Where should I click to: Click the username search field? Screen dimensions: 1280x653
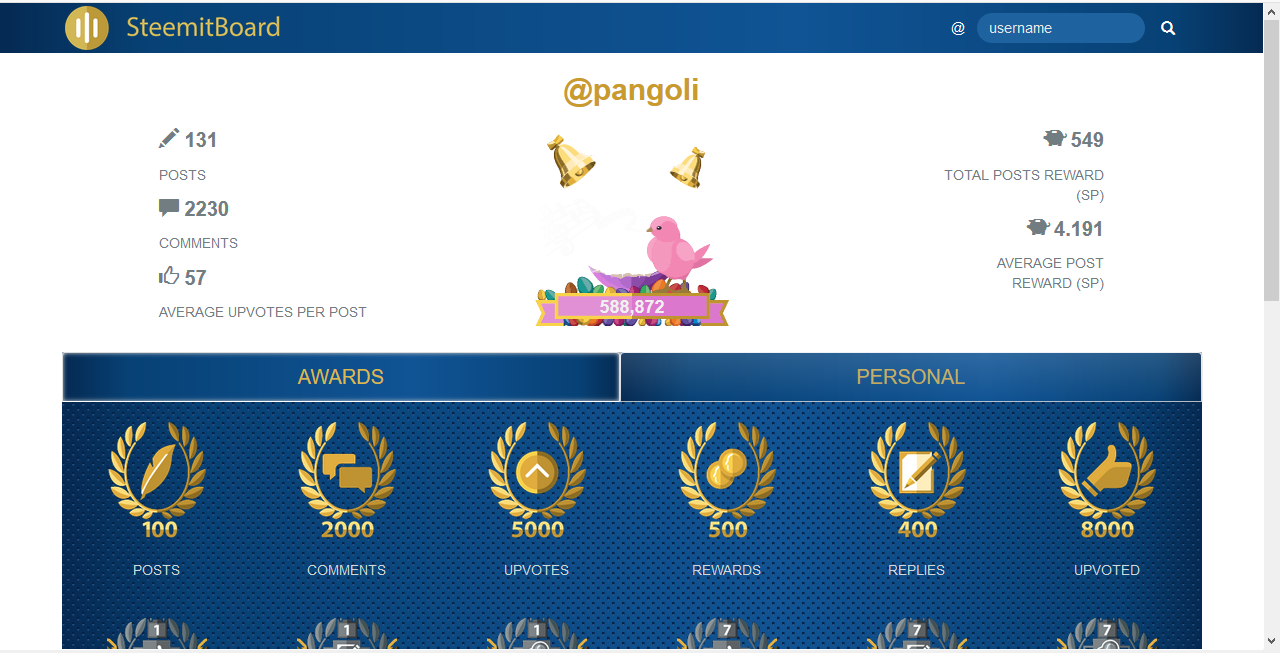1060,28
